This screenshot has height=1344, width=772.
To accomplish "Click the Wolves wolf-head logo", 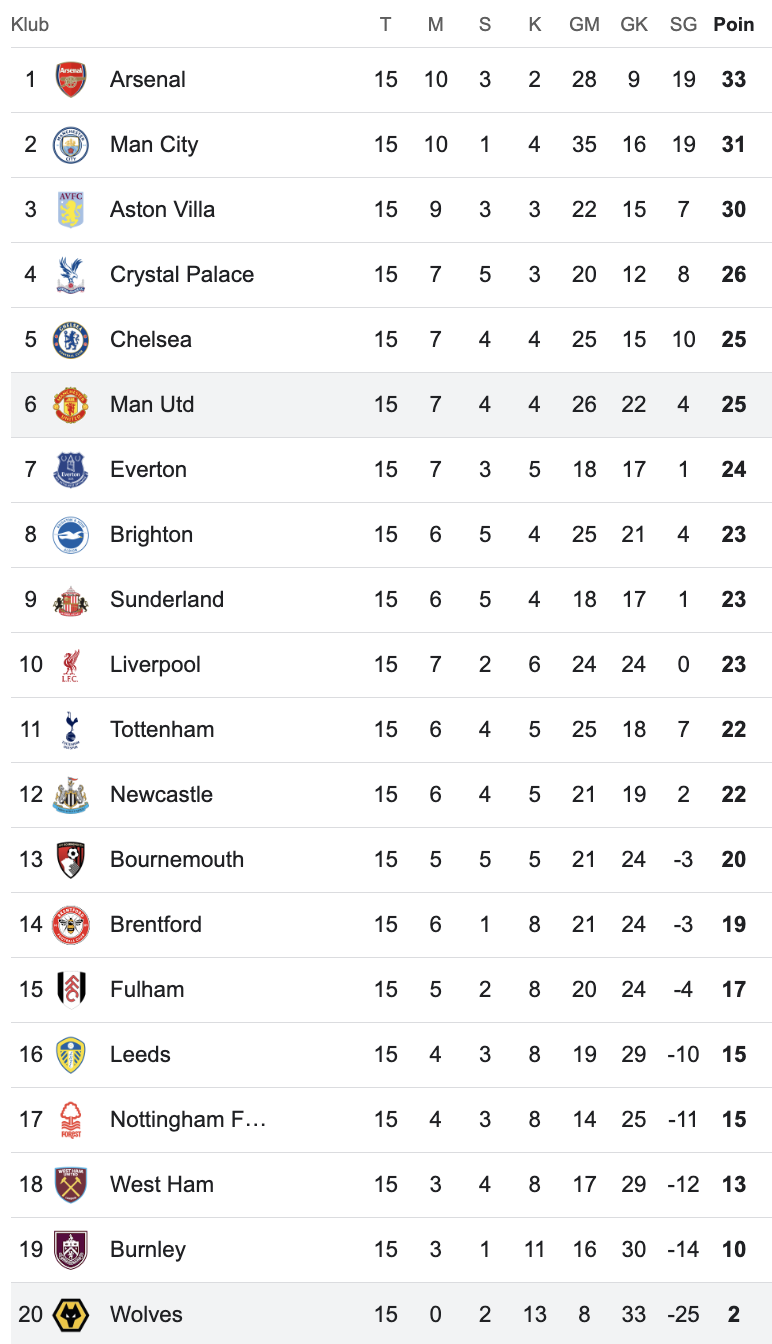I will pyautogui.click(x=71, y=1315).
